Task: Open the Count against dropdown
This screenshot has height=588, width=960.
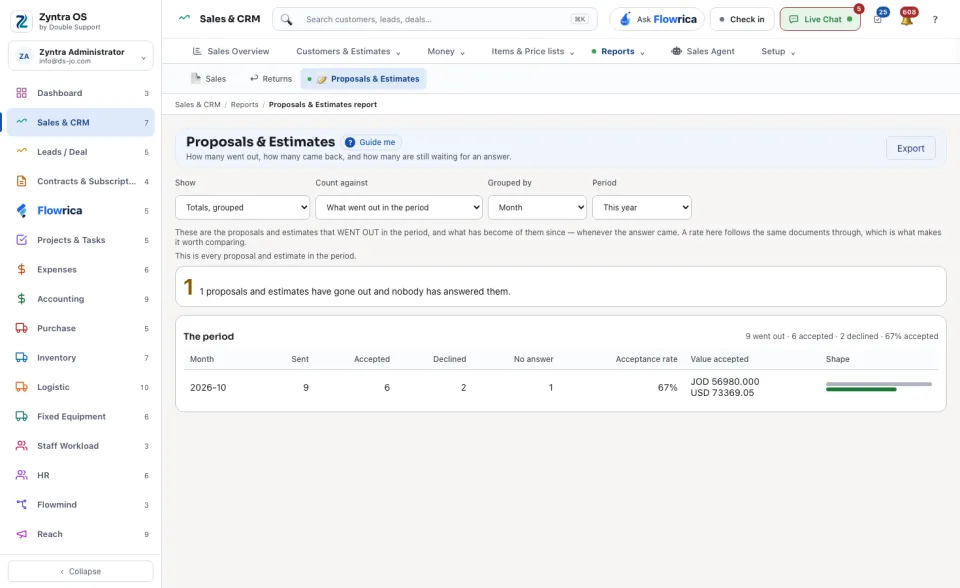Action: click(399, 208)
